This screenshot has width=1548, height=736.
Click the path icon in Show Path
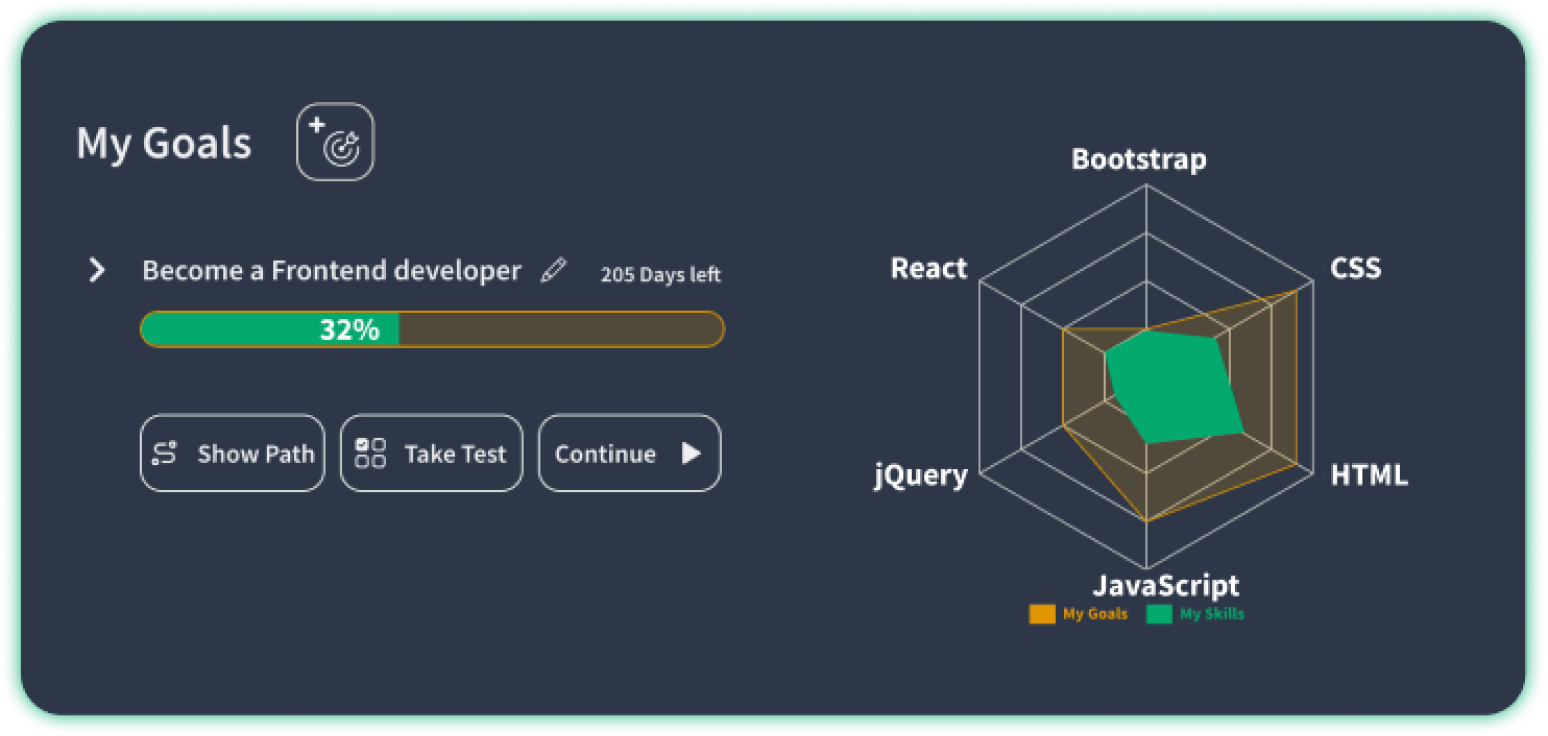(164, 454)
